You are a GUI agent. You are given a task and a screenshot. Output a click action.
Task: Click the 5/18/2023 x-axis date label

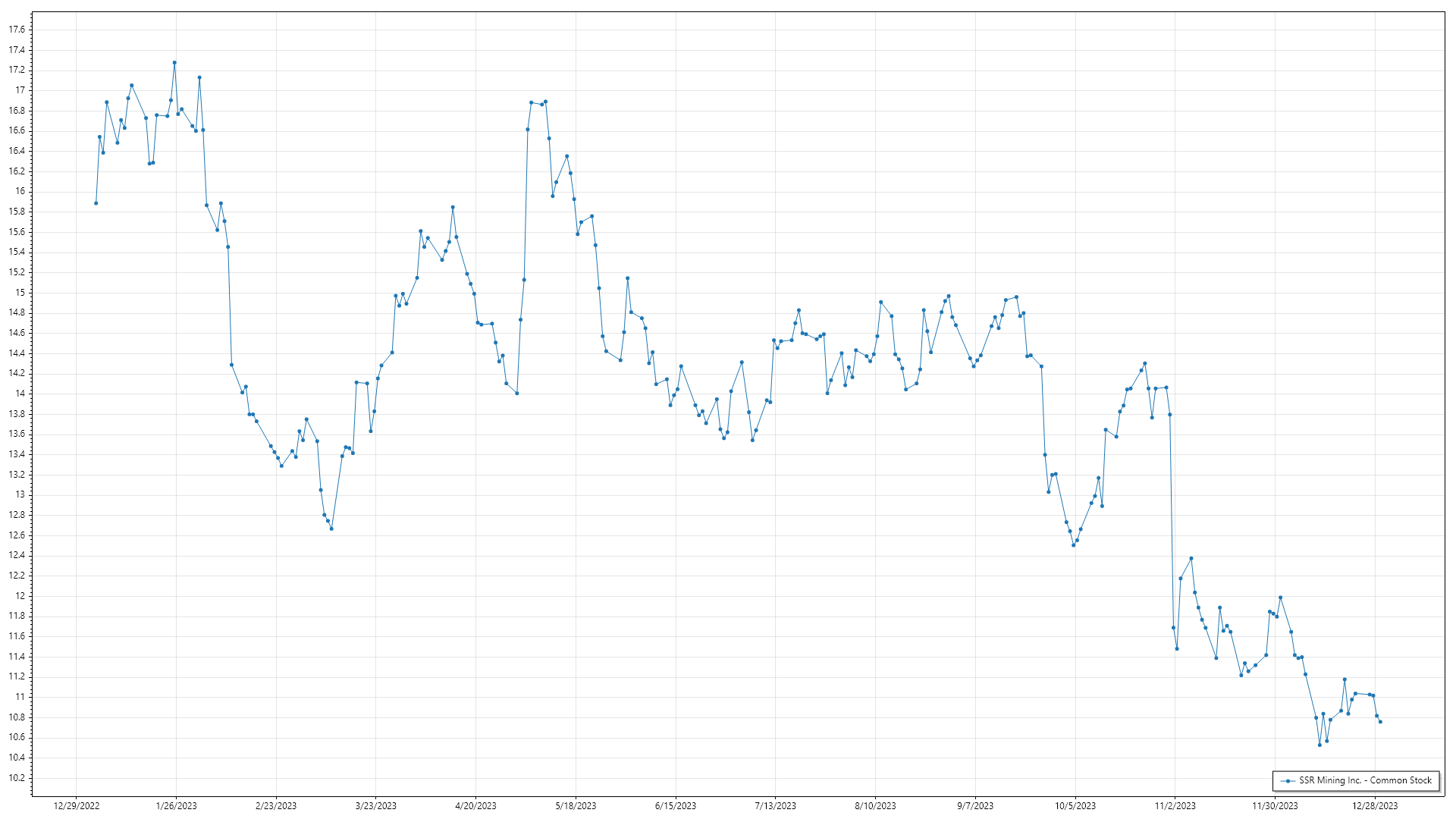pyautogui.click(x=576, y=806)
